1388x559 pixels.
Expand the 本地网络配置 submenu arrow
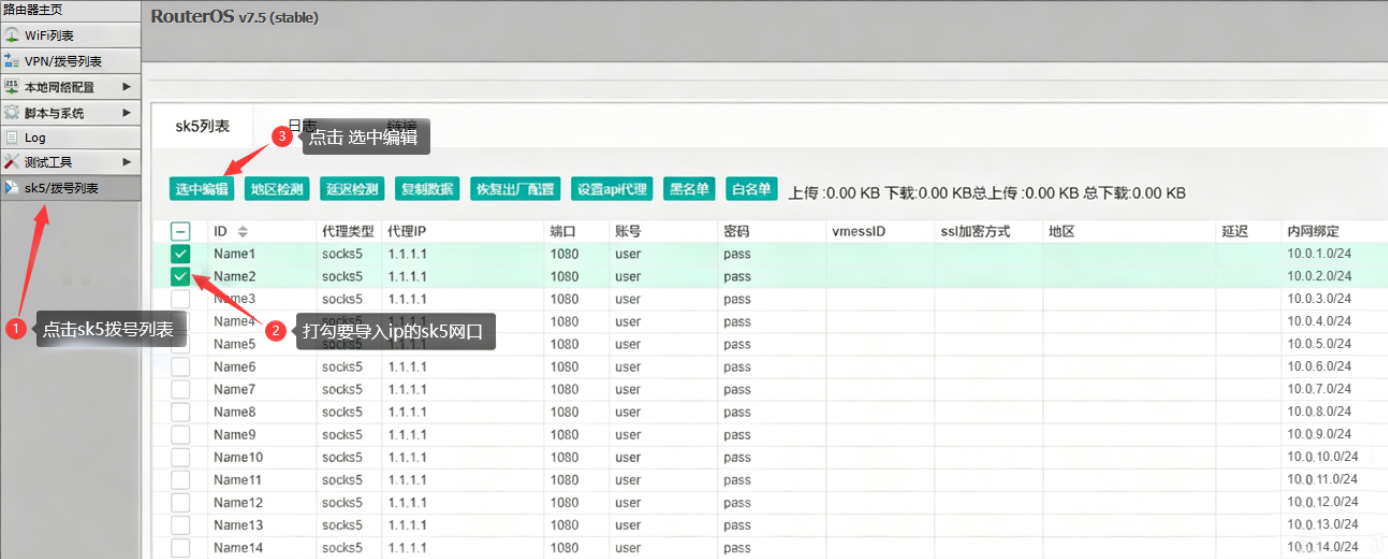click(127, 87)
